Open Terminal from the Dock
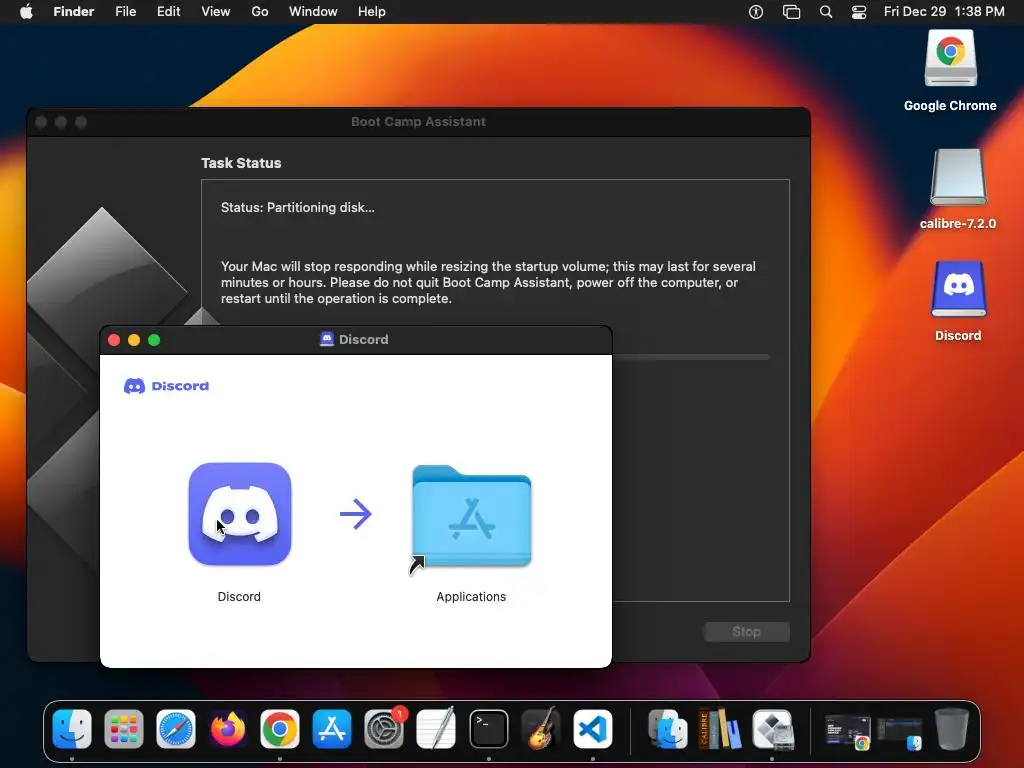The image size is (1024, 768). tap(488, 729)
